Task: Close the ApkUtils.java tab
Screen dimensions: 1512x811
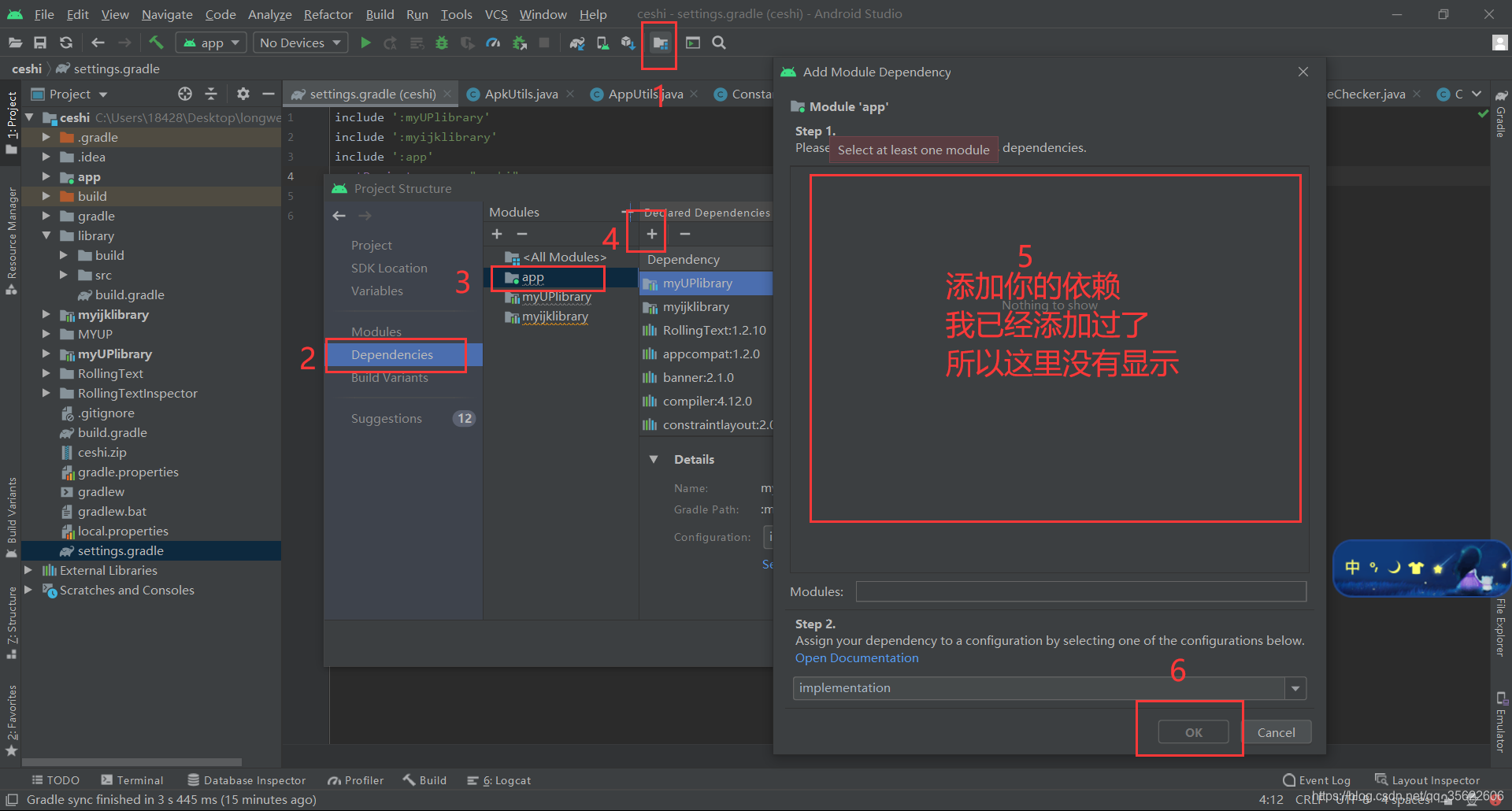Action: coord(570,94)
